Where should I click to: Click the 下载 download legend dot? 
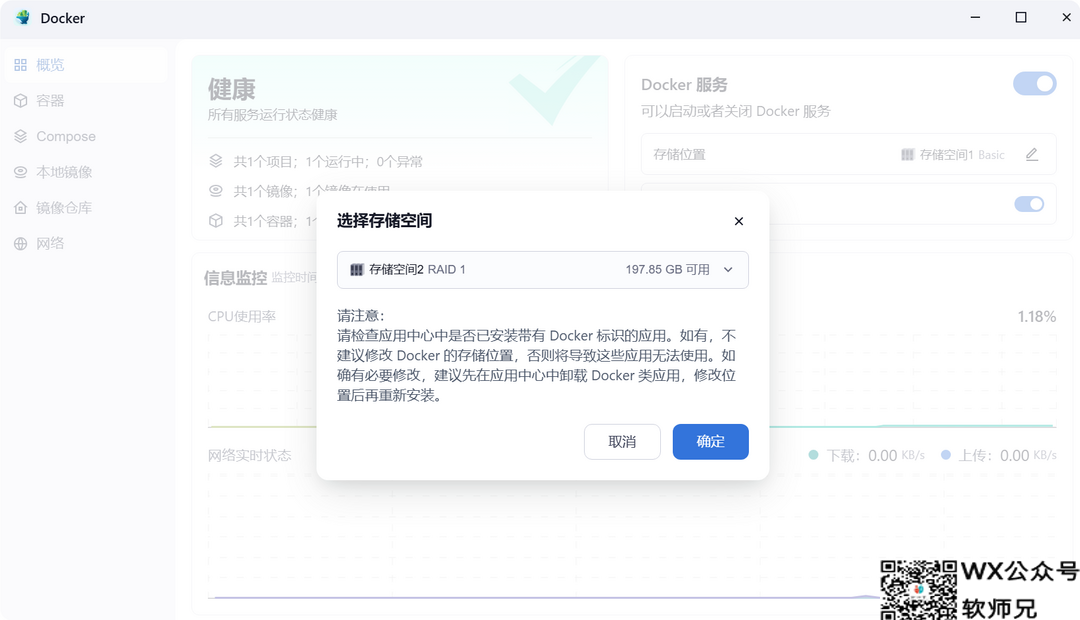(813, 455)
